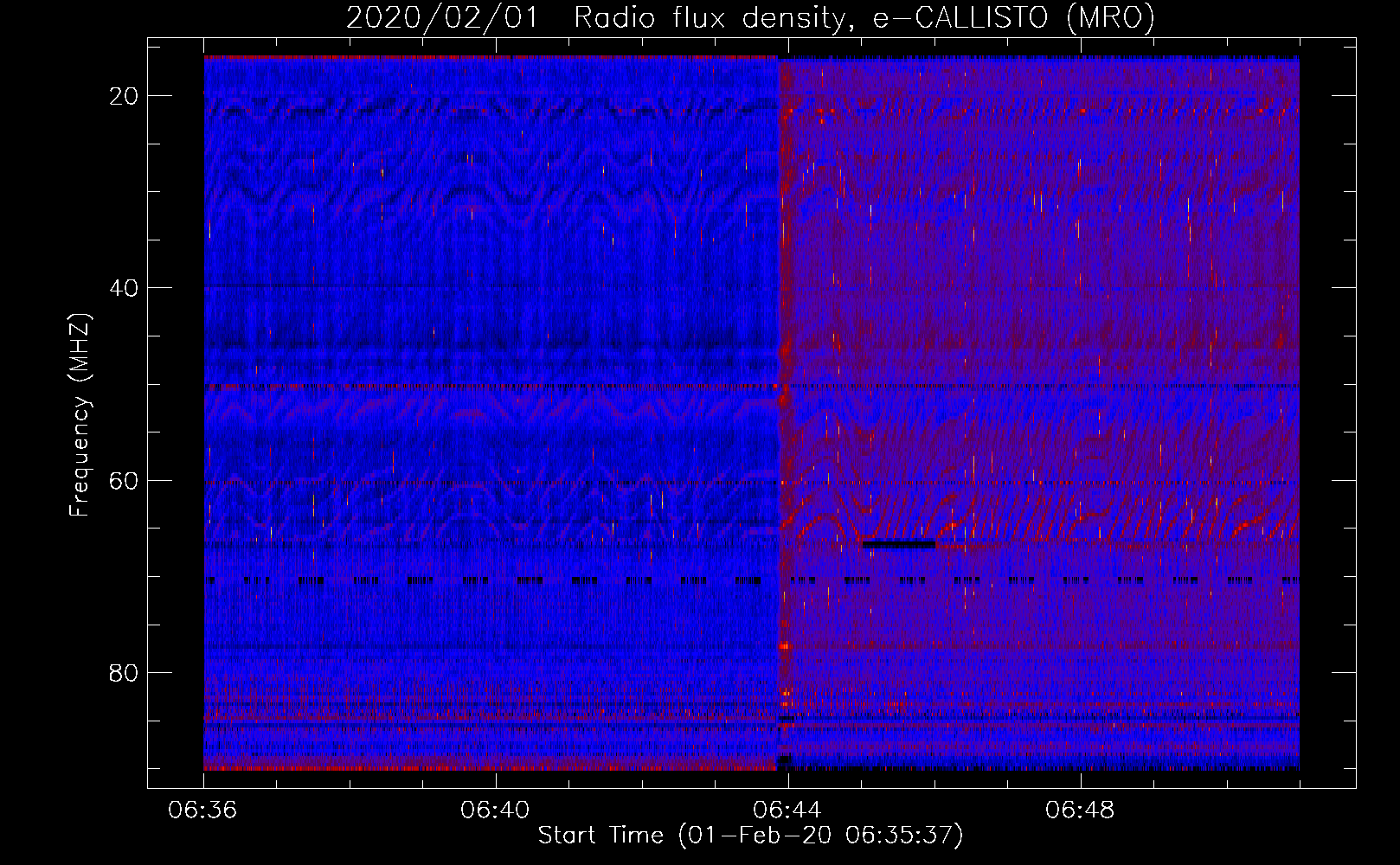Screen dimensions: 1400x865
Task: Click the '06:36' time tick label
Action: click(x=203, y=811)
